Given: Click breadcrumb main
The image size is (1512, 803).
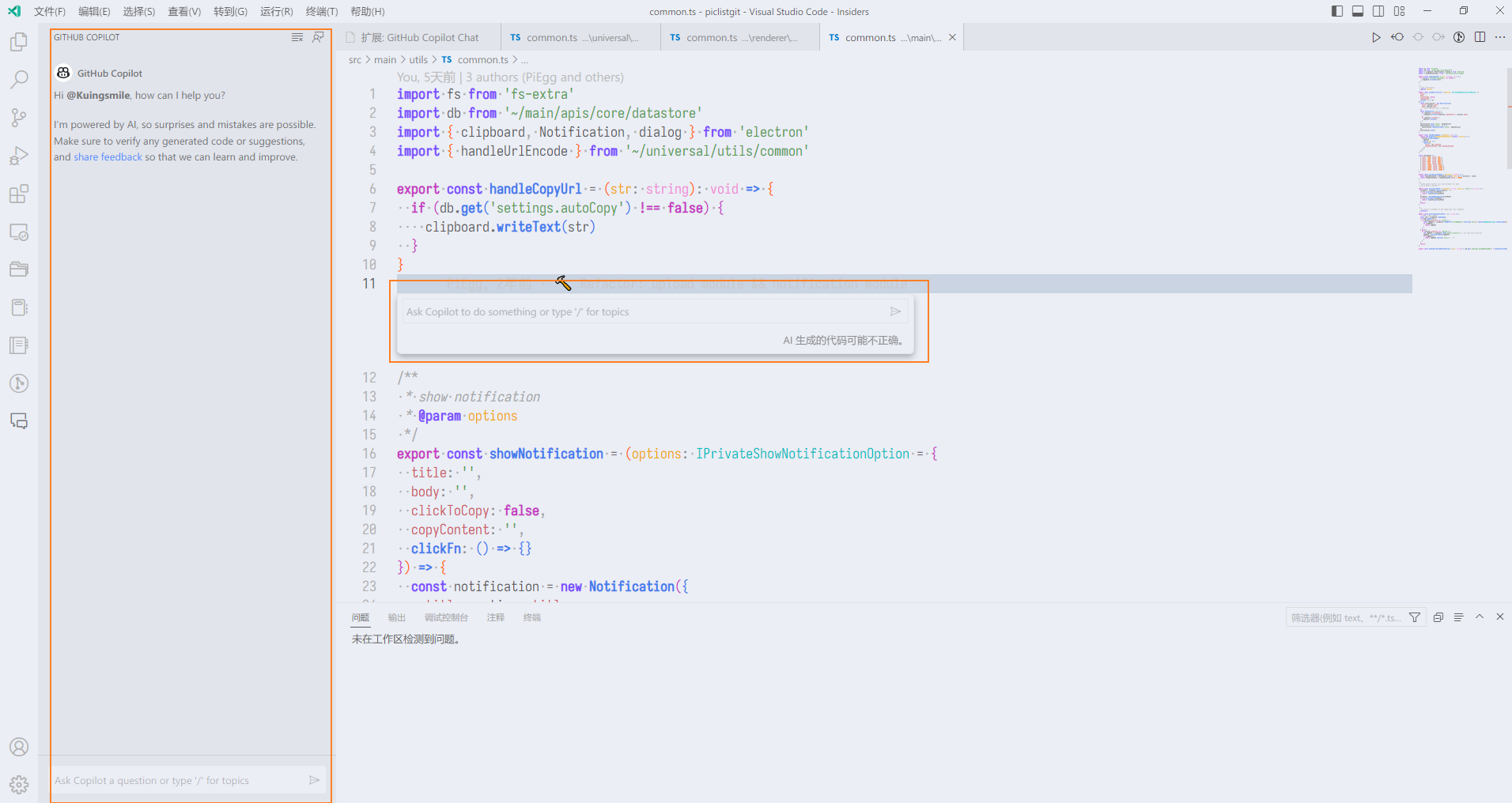Looking at the screenshot, I should point(385,59).
